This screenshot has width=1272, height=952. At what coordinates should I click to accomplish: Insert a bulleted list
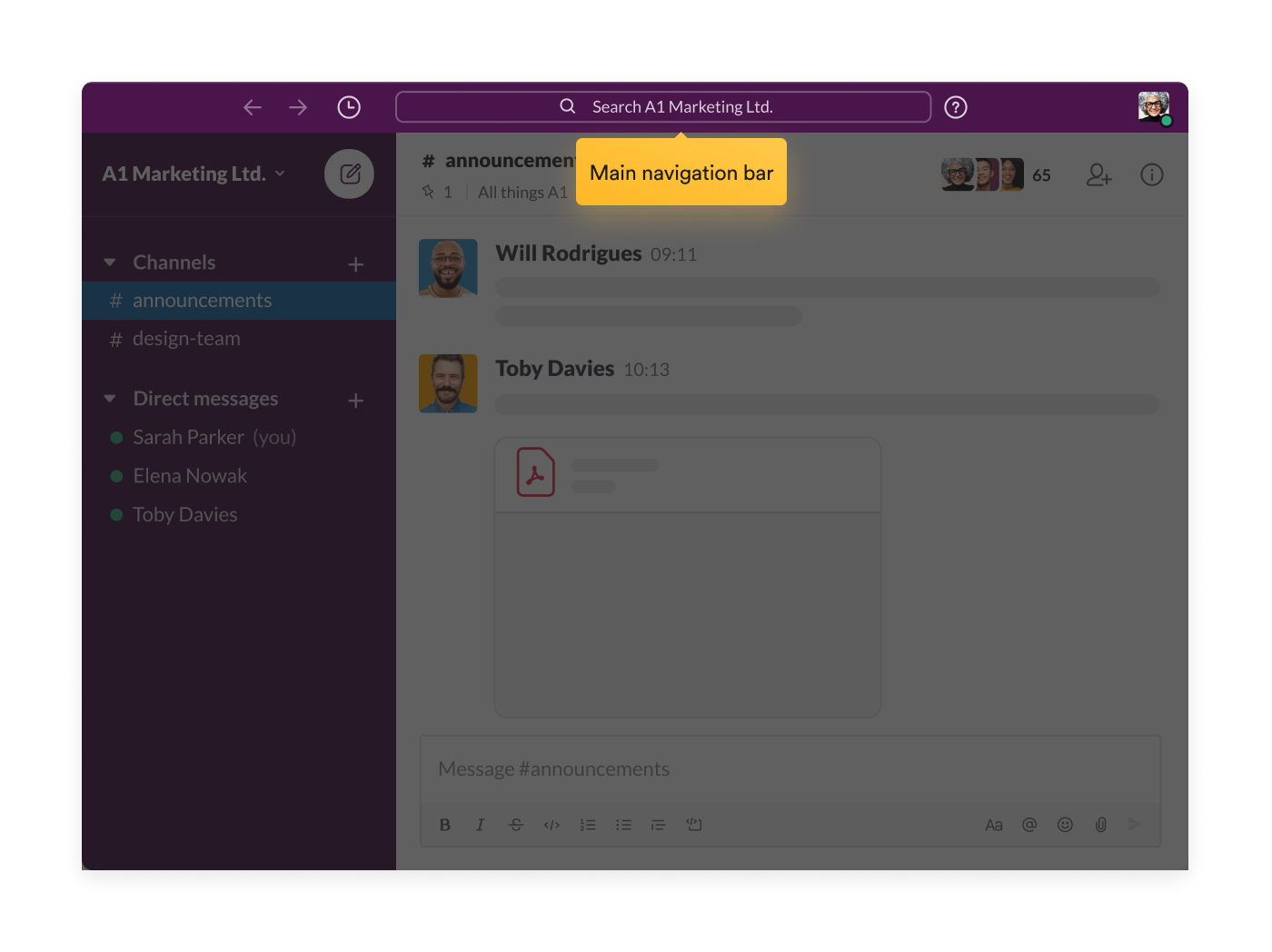click(x=623, y=825)
